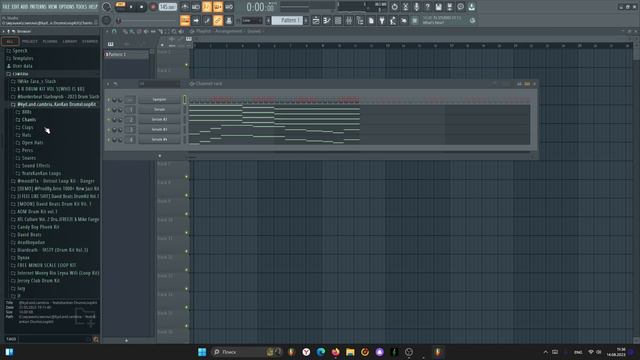The height and width of the screenshot is (360, 640).
Task: Mute the first playlist track dot
Action: (x=187, y=64)
